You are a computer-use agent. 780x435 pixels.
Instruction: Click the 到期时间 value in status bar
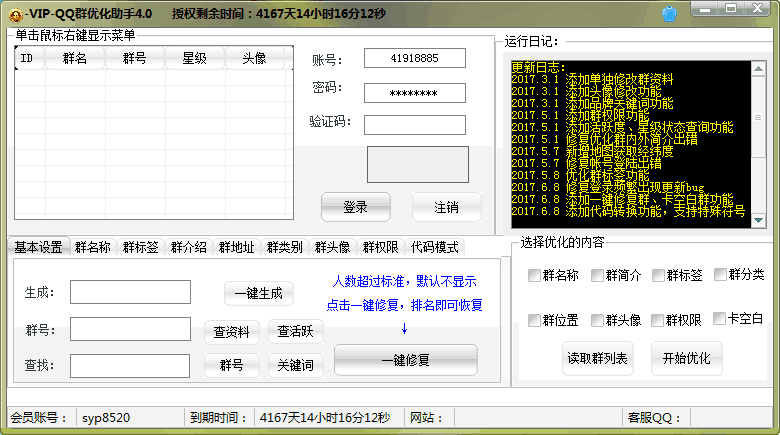(x=325, y=418)
